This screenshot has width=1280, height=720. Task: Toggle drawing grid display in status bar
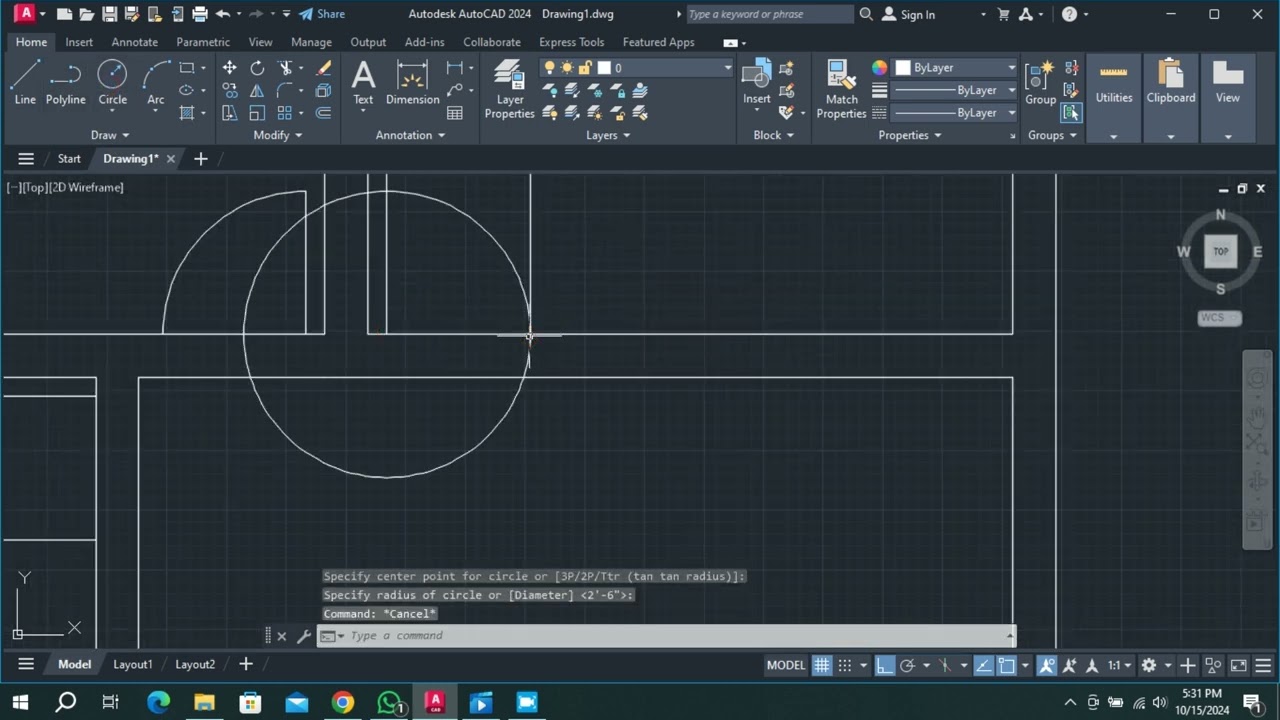[821, 665]
